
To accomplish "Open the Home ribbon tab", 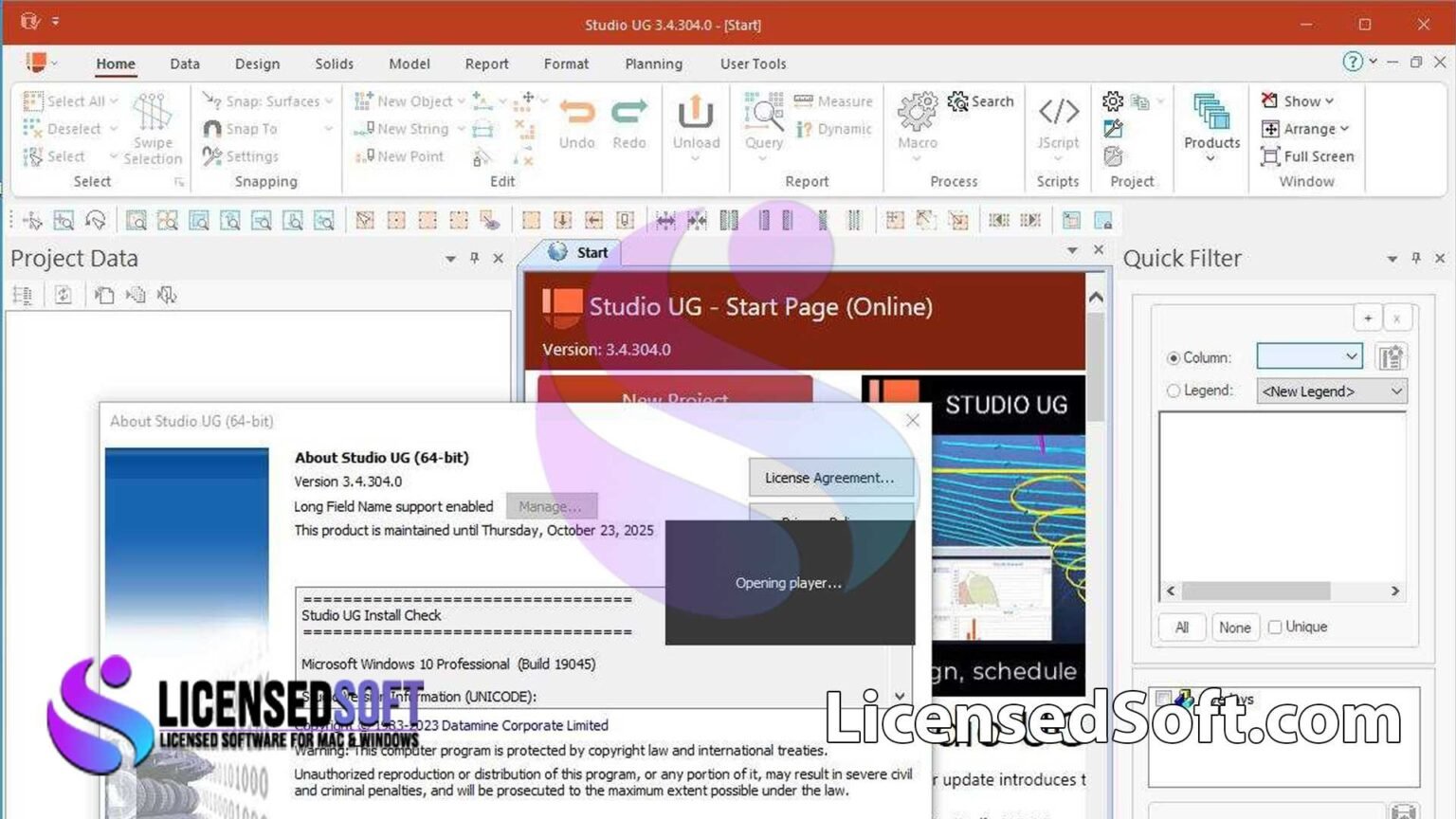I will coord(116,64).
